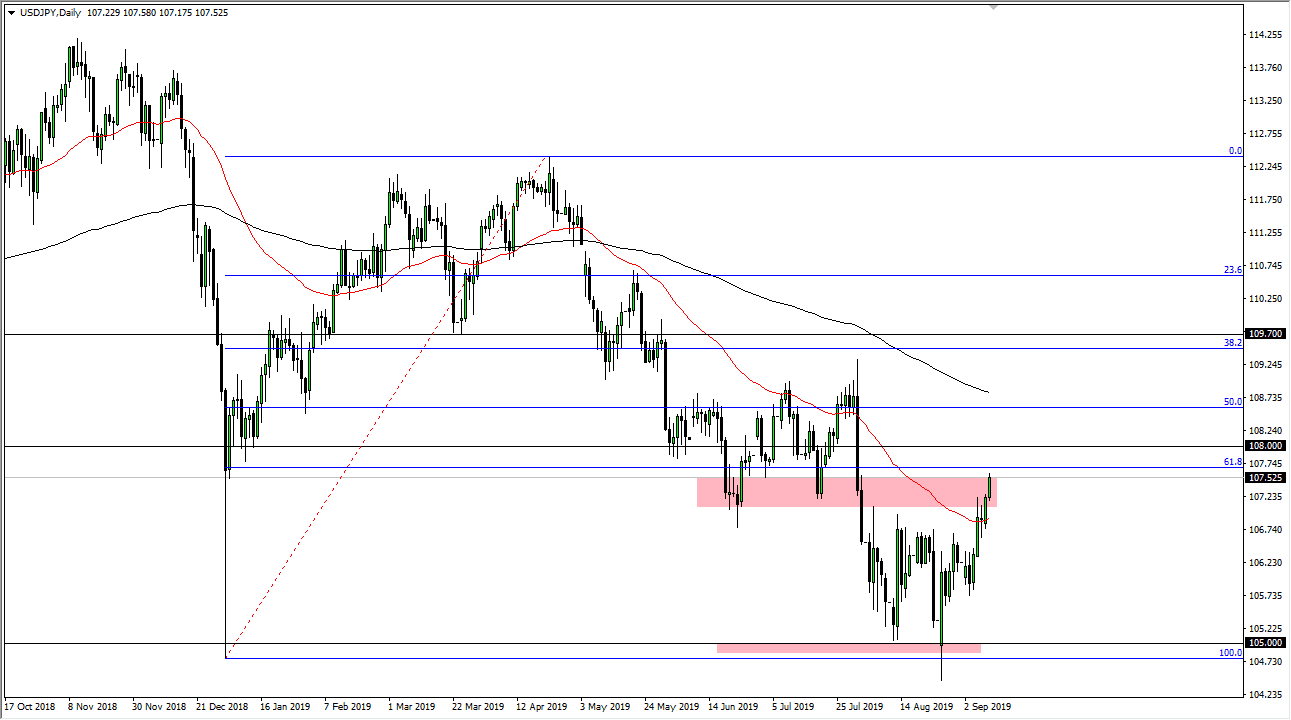Click the 2 Sep 2019 date label
Image resolution: width=1291 pixels, height=720 pixels.
pyautogui.click(x=987, y=706)
